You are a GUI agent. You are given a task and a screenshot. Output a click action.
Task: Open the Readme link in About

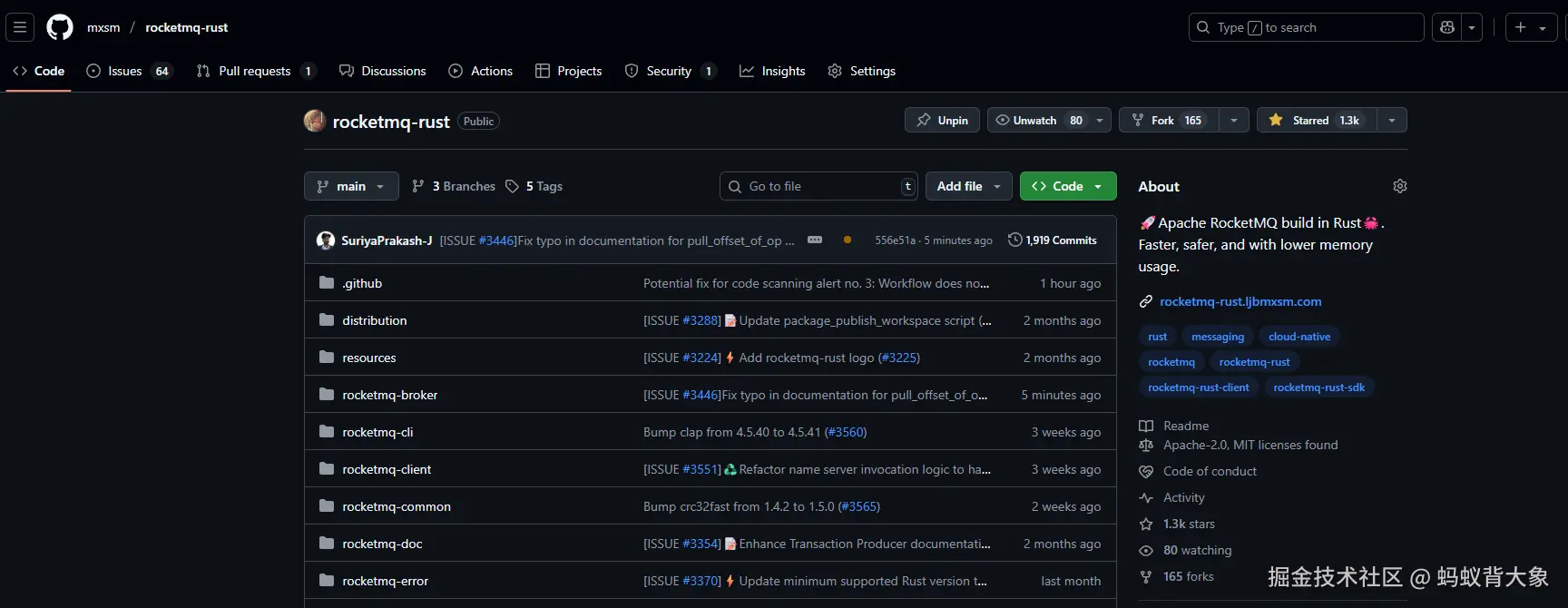coord(1174,426)
